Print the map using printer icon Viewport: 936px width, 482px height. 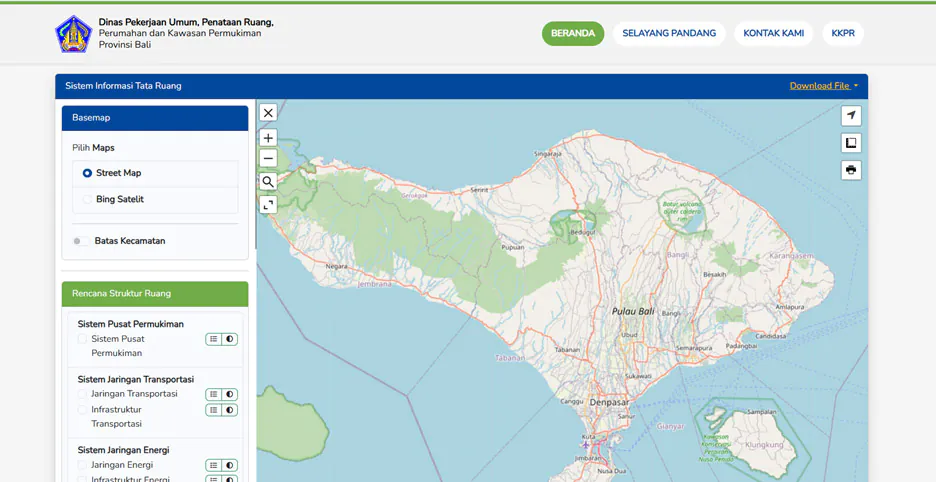coord(851,170)
